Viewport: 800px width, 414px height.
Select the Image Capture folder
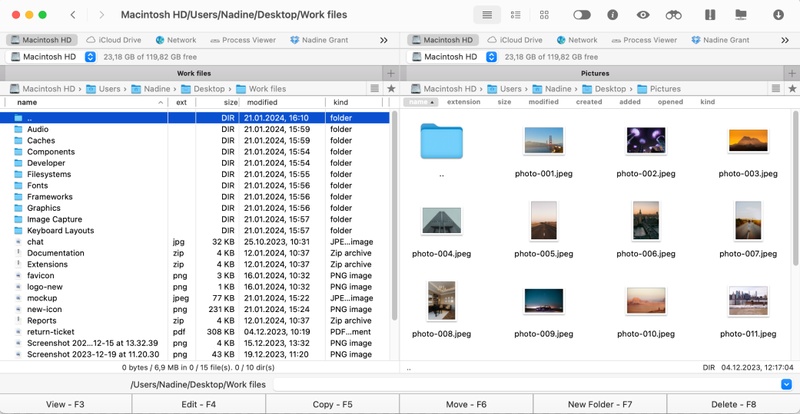[195, 219]
